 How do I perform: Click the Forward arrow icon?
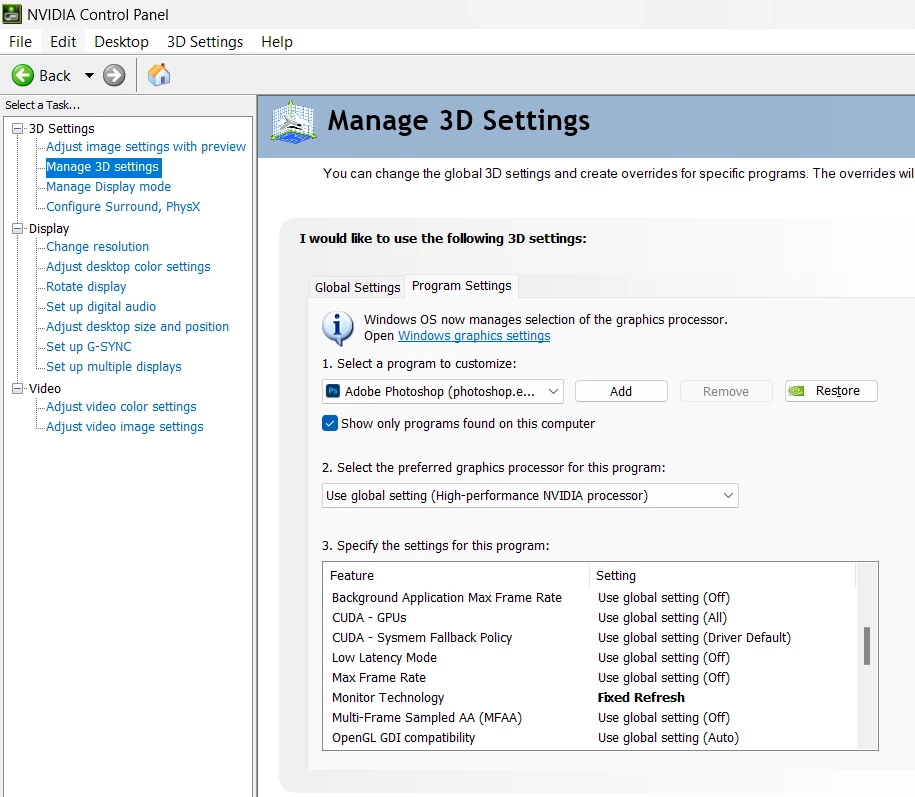pos(114,75)
